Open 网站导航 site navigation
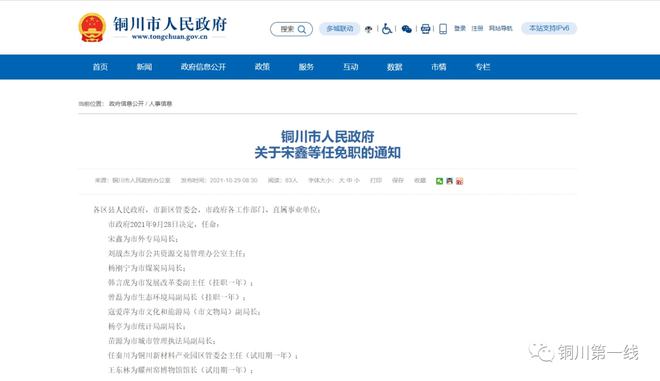Image resolution: width=660 pixels, height=381 pixels. click(x=500, y=28)
